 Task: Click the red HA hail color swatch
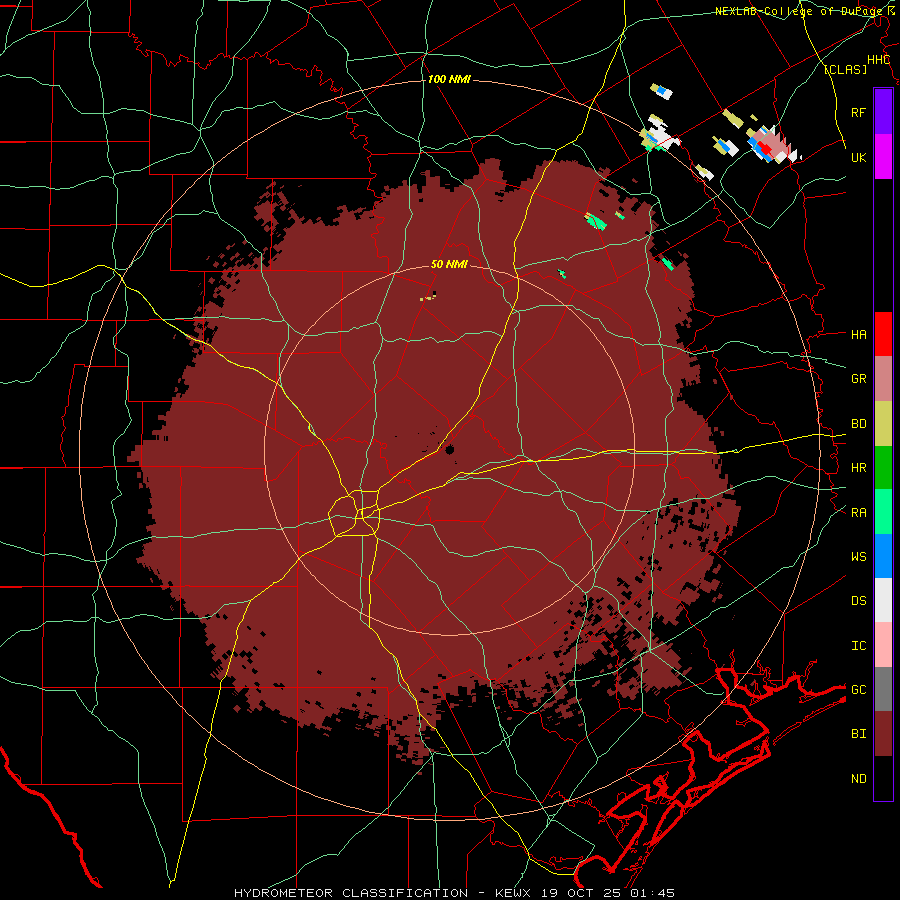coord(883,334)
